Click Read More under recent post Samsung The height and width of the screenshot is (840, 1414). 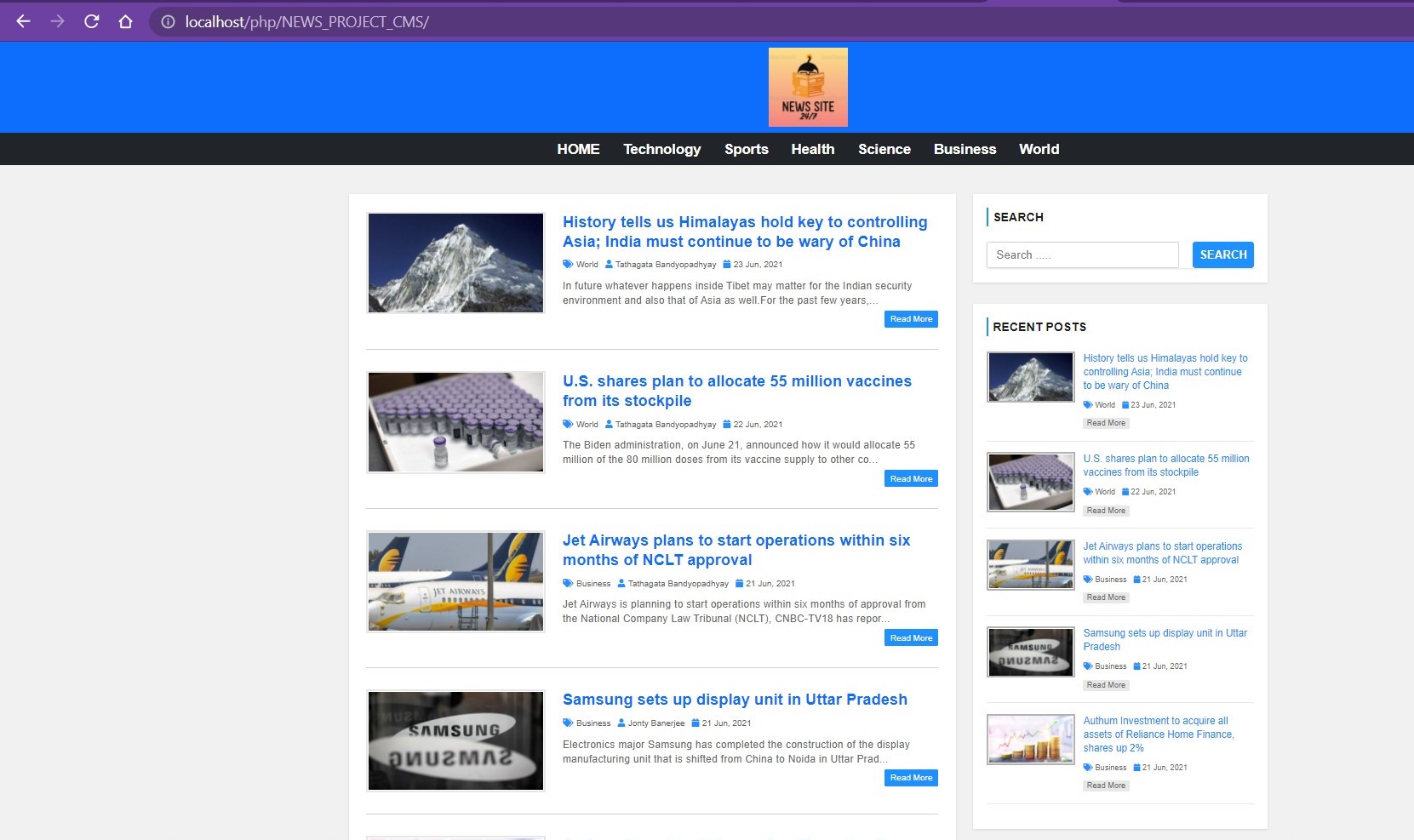(1106, 685)
